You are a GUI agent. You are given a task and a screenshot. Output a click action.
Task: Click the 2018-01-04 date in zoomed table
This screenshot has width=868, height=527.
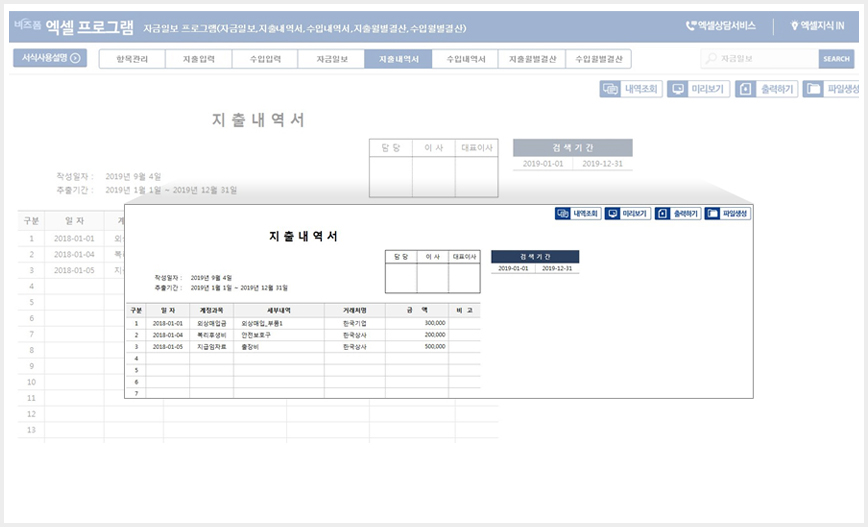(x=168, y=335)
